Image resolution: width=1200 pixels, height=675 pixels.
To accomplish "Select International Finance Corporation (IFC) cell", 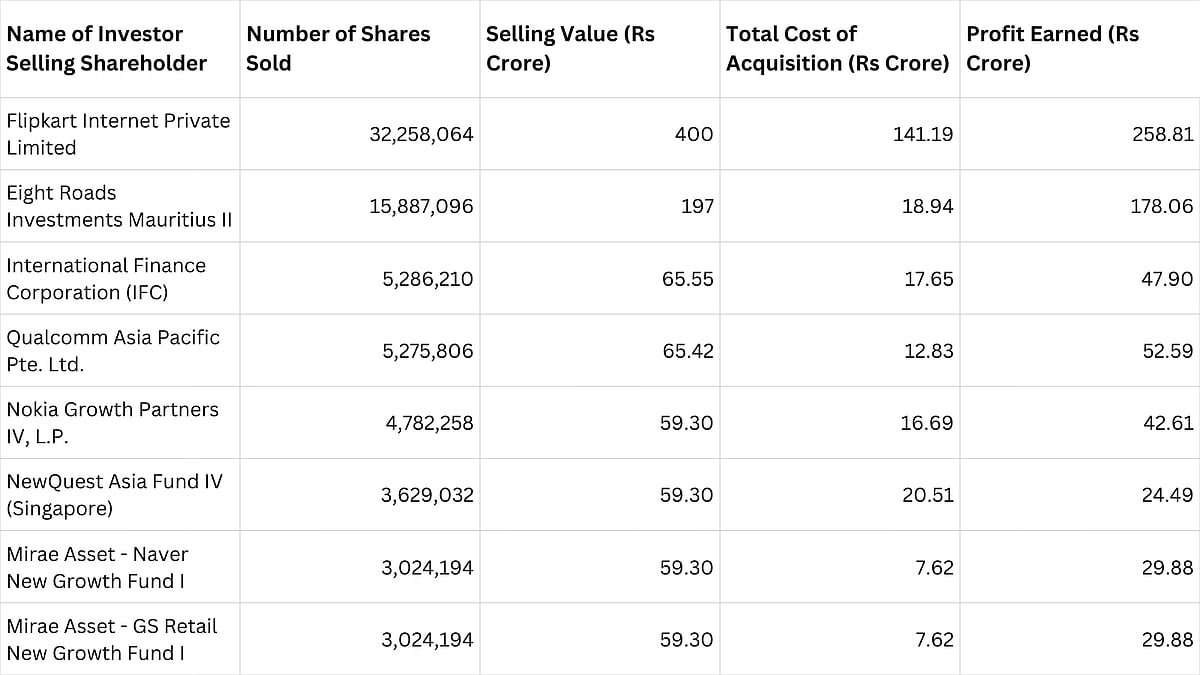I will tap(106, 279).
